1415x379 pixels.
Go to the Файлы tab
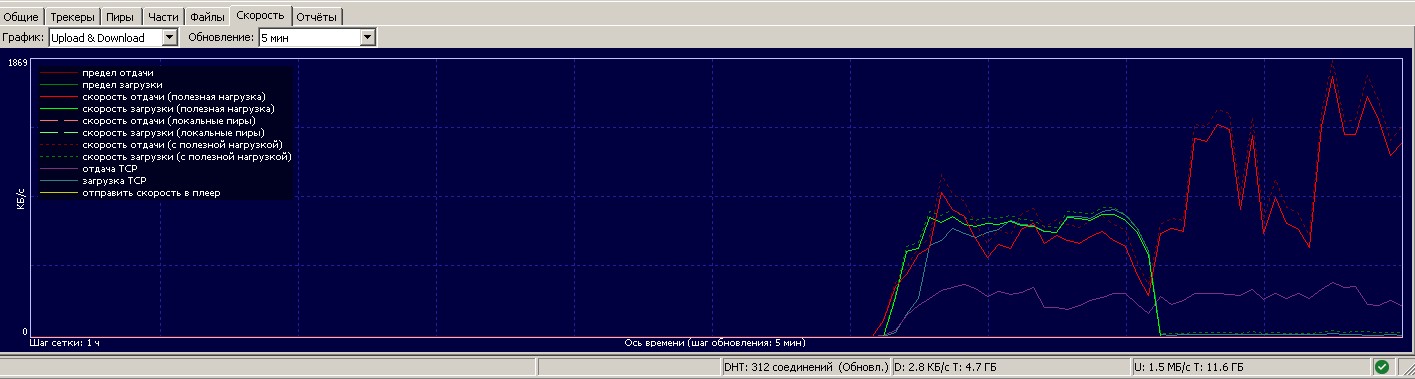tap(207, 16)
